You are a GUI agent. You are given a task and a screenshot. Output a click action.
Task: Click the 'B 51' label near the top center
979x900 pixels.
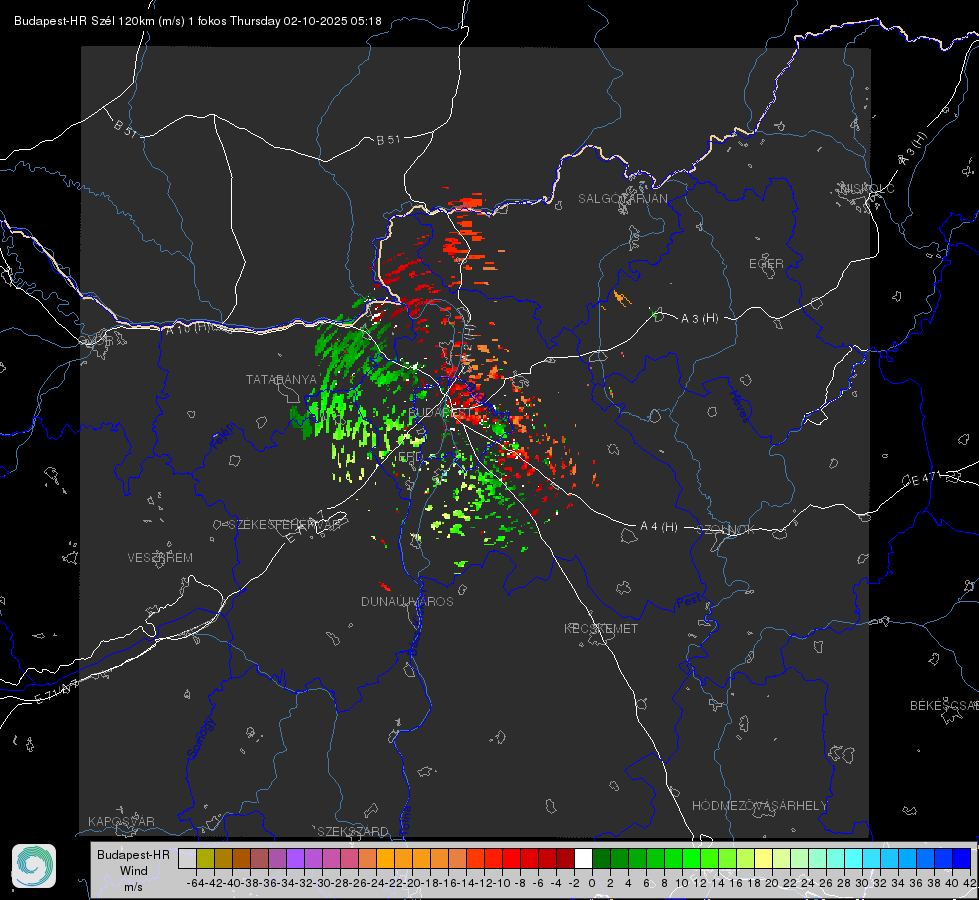coord(388,140)
